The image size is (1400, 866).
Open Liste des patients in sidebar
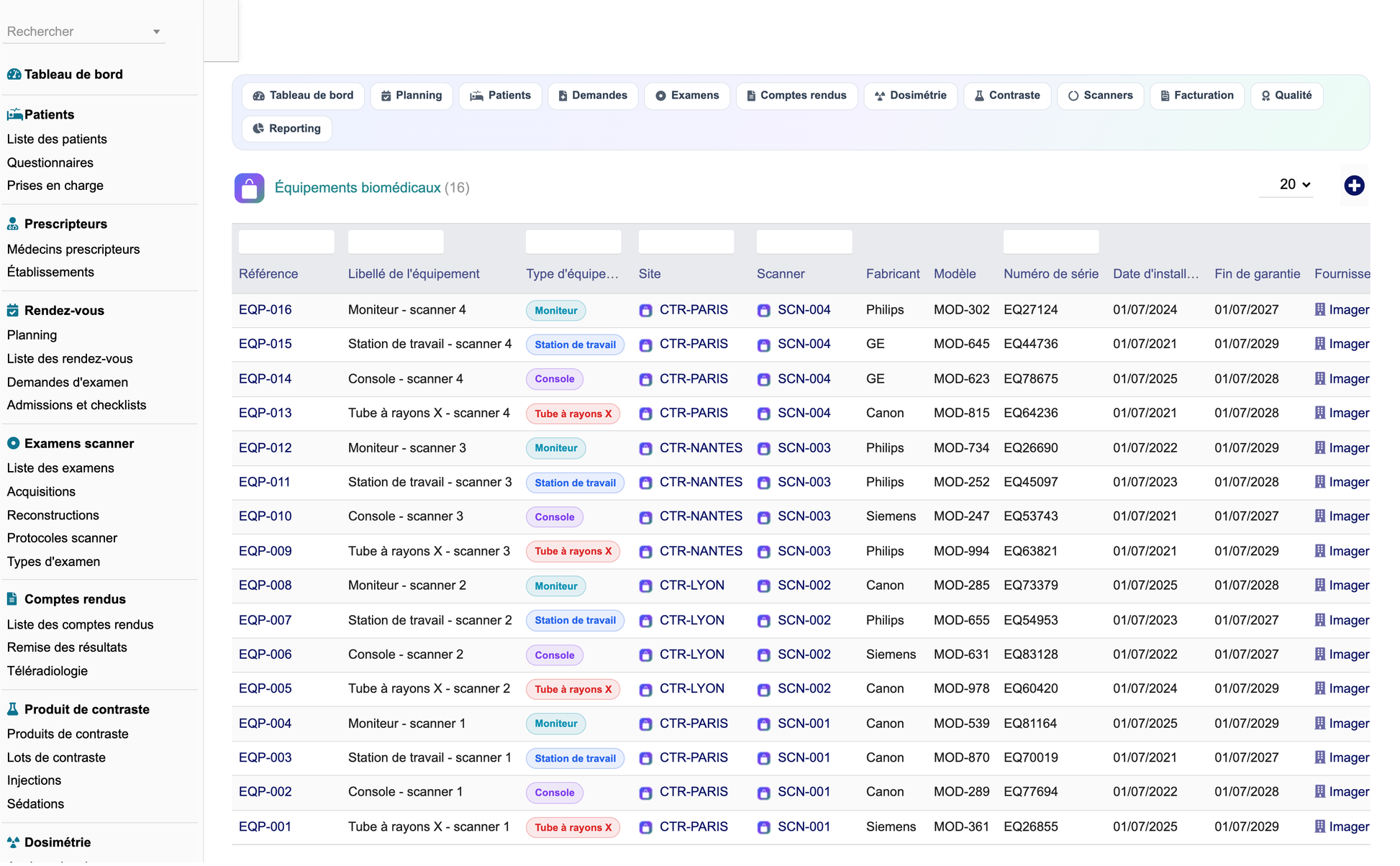[57, 140]
